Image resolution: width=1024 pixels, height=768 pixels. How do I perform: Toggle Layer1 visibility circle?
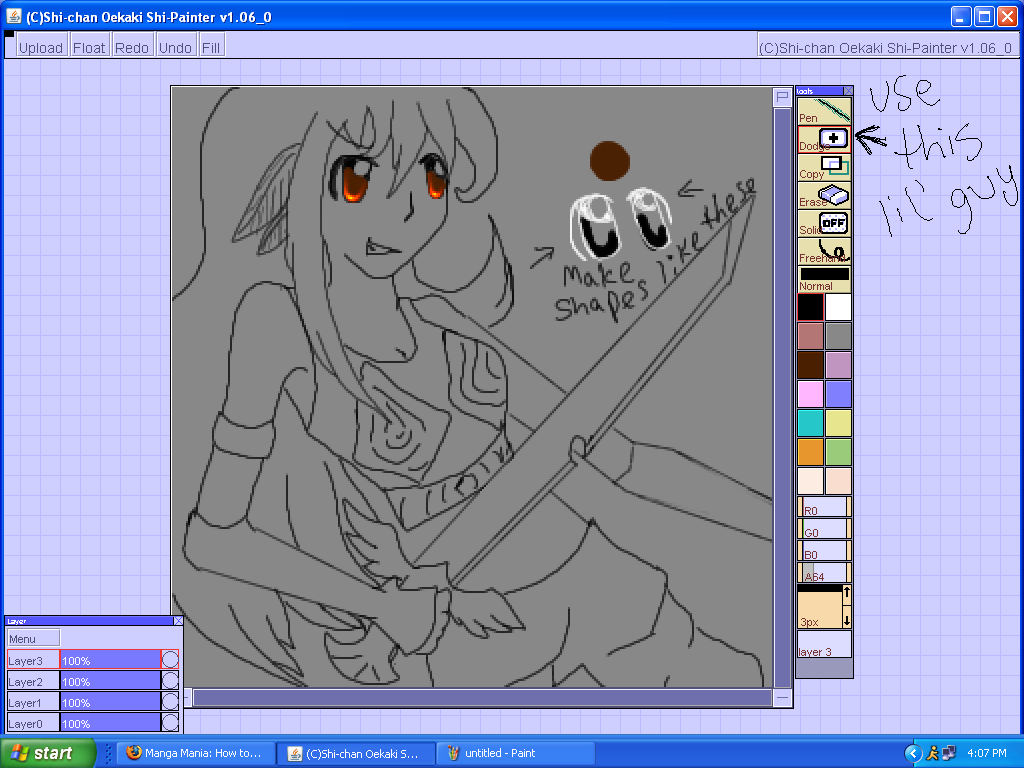pyautogui.click(x=170, y=702)
